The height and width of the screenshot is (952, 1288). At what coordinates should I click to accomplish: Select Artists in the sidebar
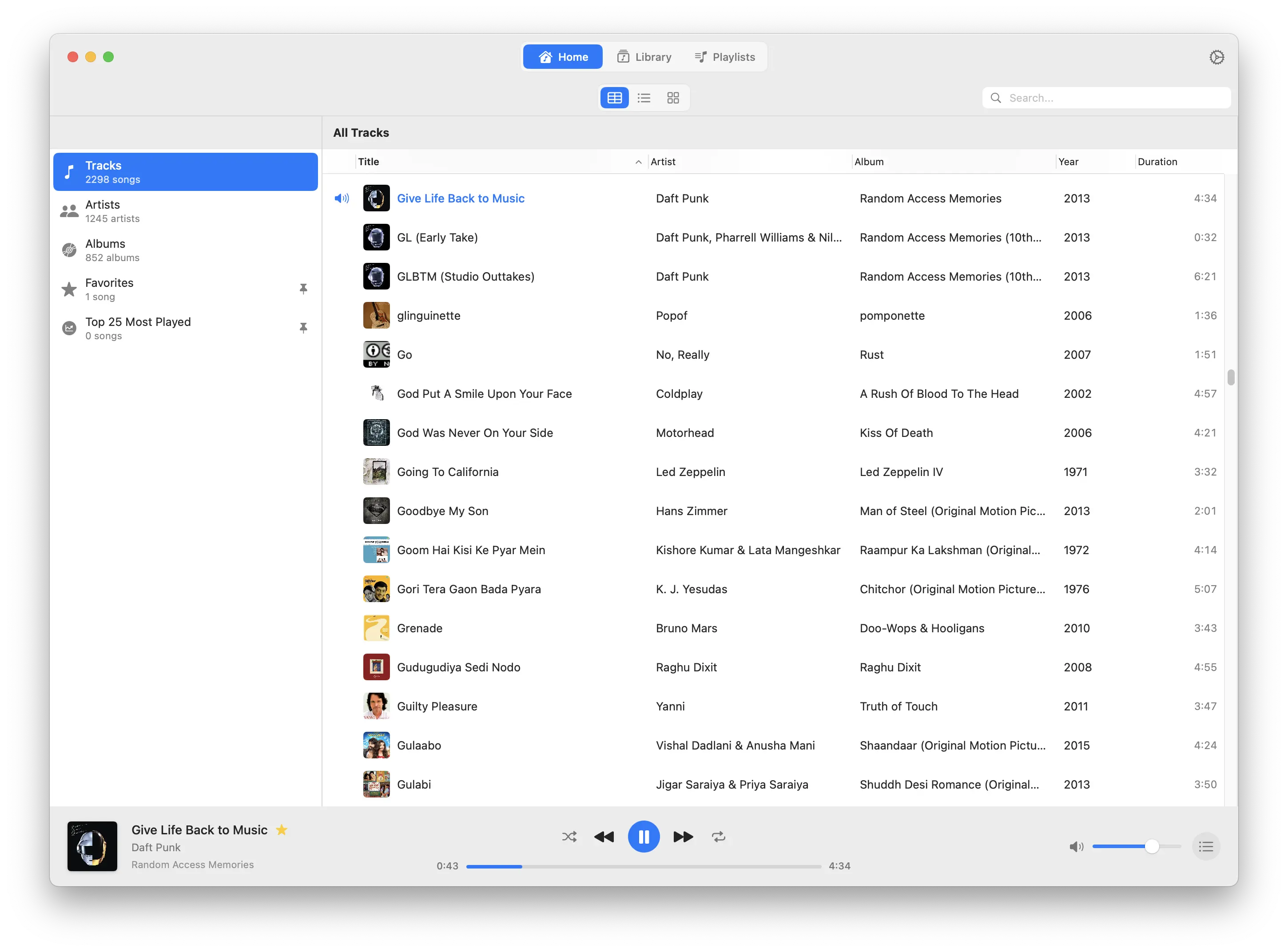(185, 211)
